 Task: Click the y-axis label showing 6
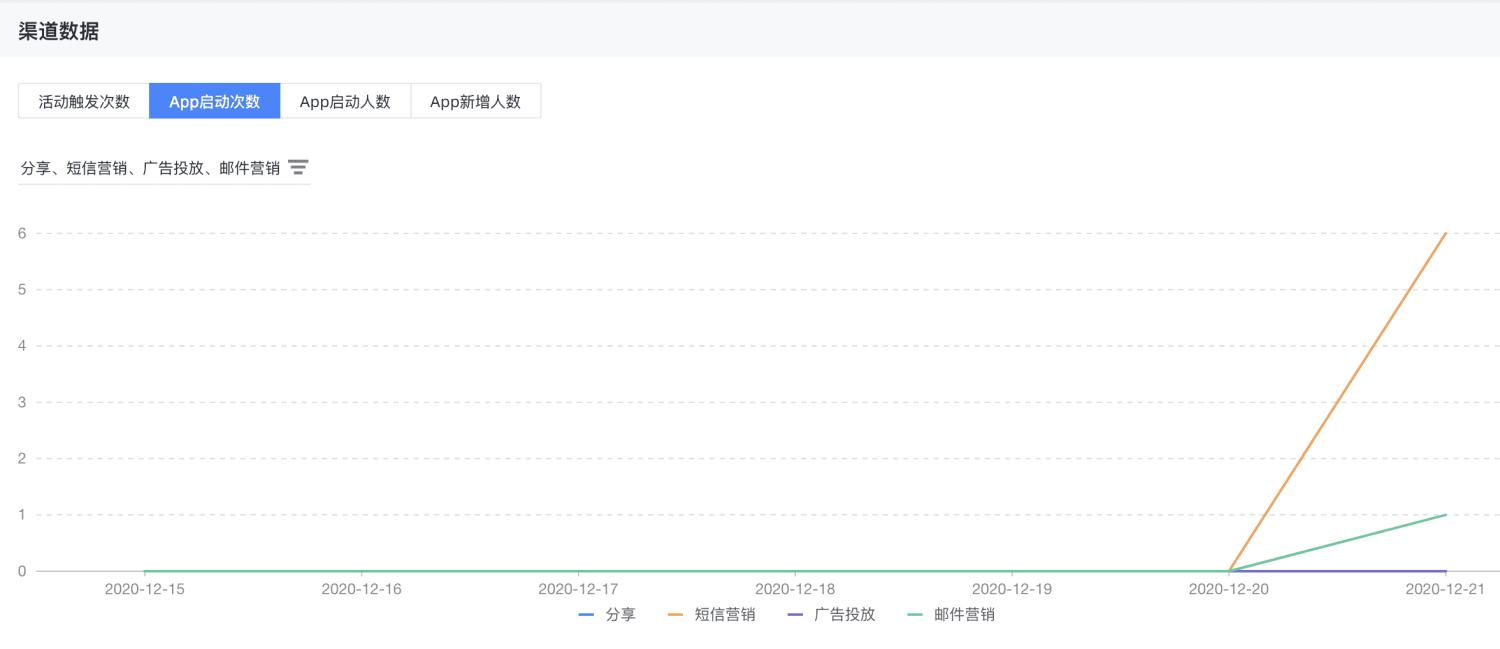coord(23,235)
